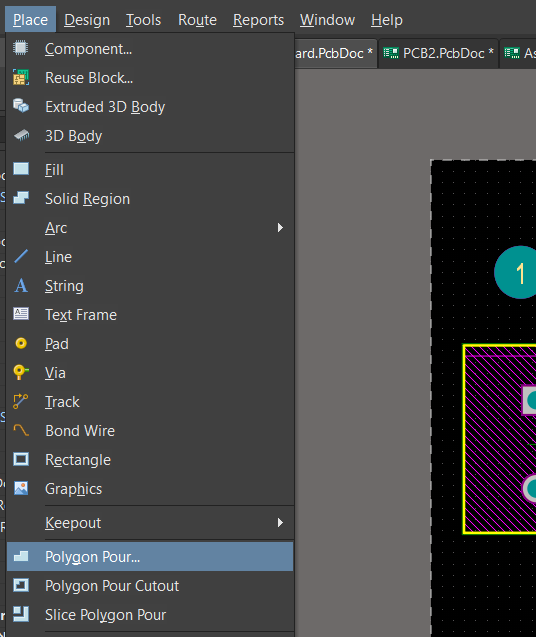Click the 3D Body chip icon
The height and width of the screenshot is (637, 536).
tap(21, 135)
